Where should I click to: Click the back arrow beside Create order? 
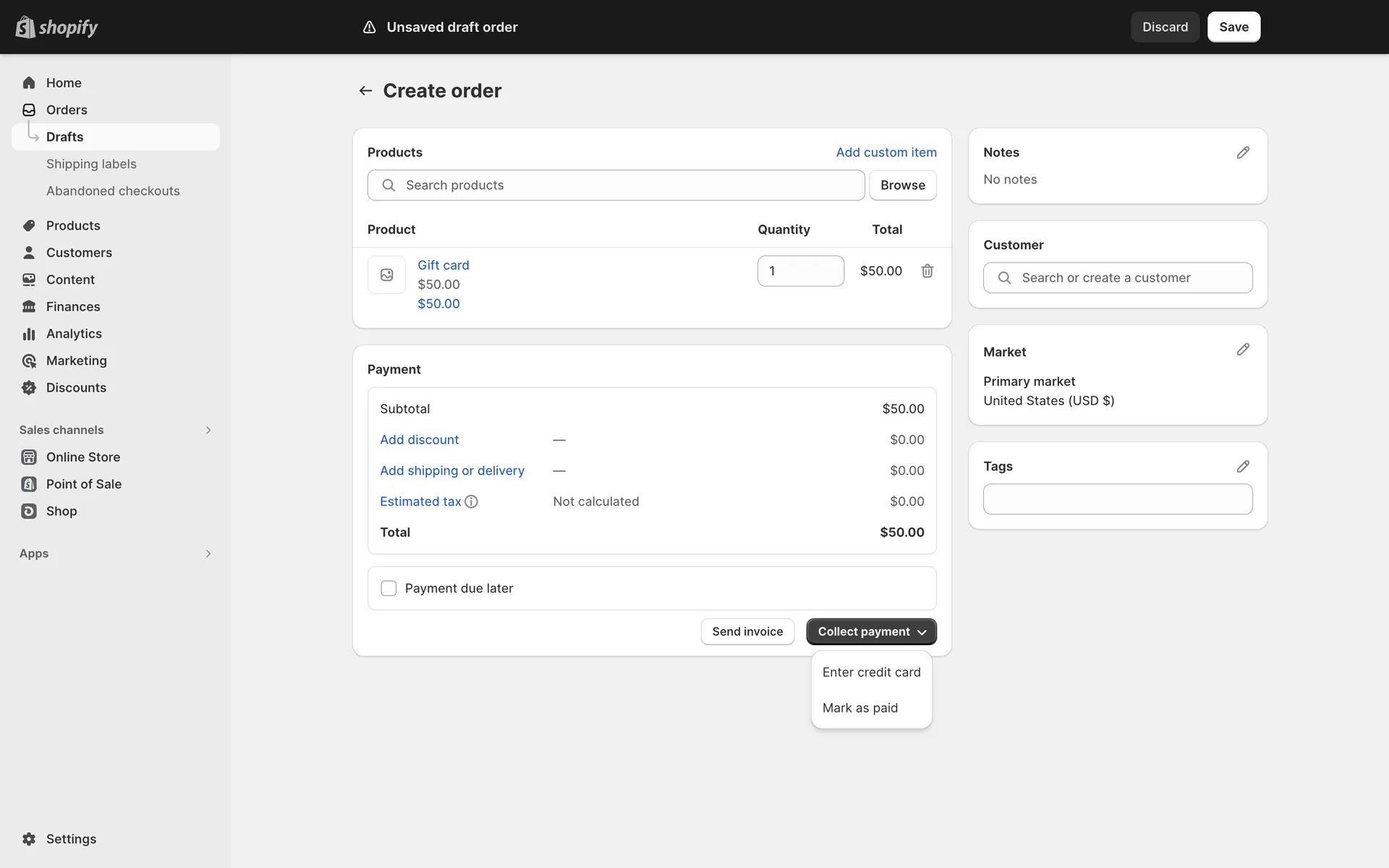click(x=365, y=90)
